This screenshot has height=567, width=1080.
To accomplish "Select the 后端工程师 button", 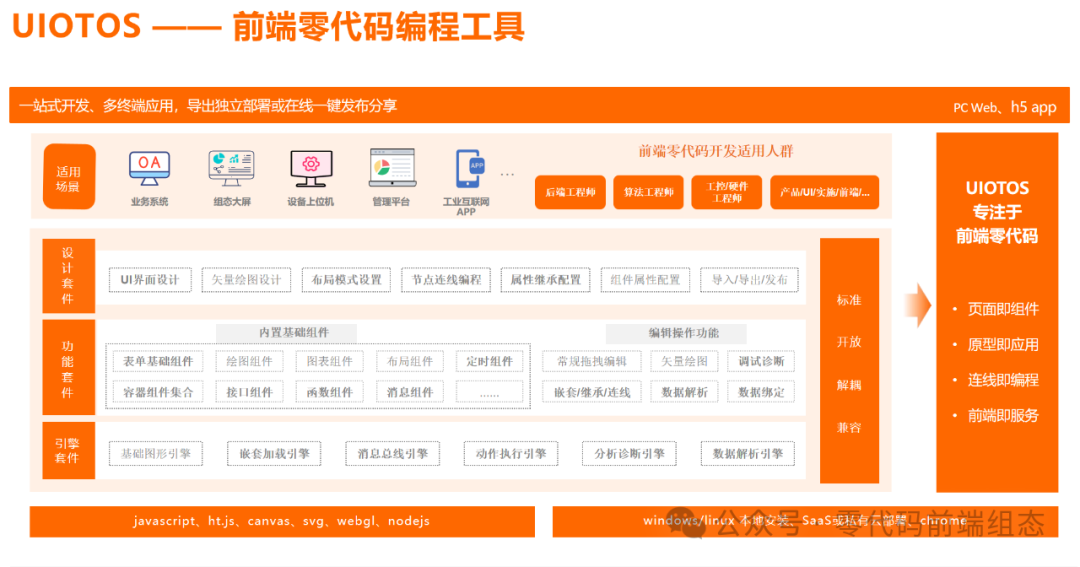I will [x=570, y=192].
